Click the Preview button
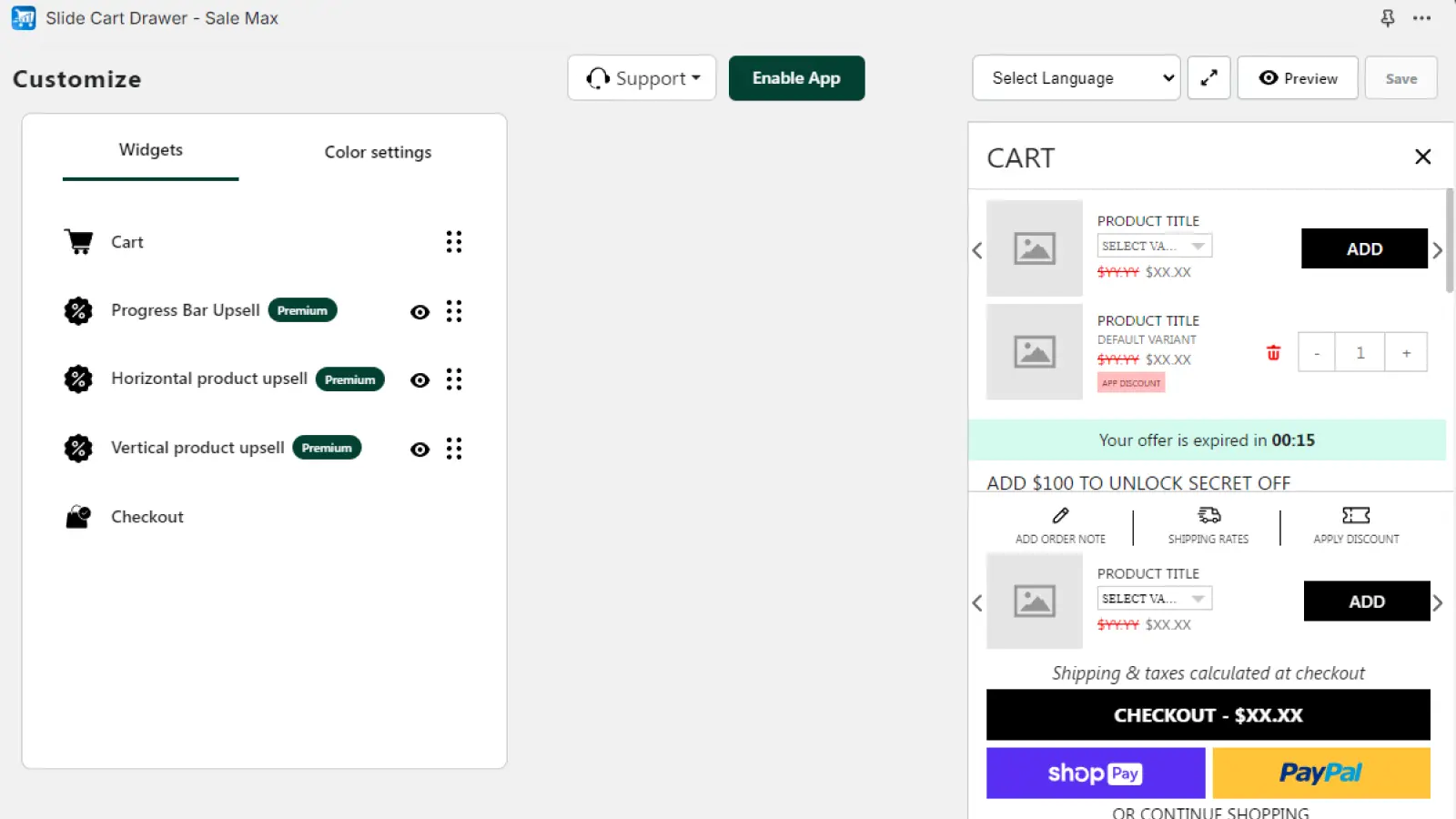 [1298, 78]
